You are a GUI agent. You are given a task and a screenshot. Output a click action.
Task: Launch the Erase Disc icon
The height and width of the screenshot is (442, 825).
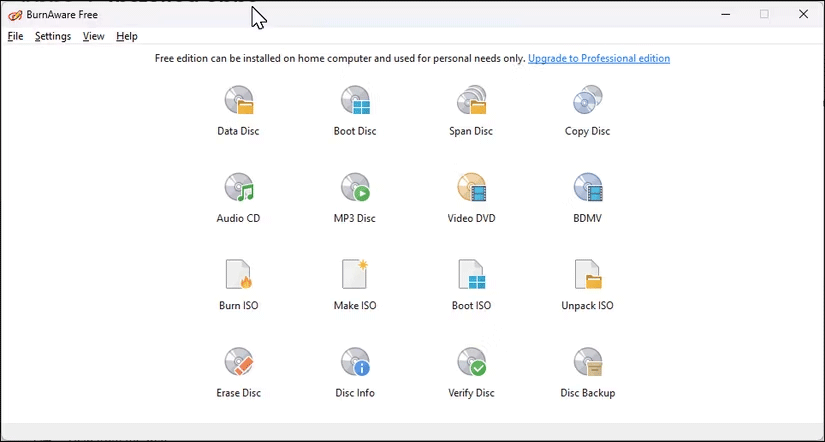pyautogui.click(x=239, y=361)
